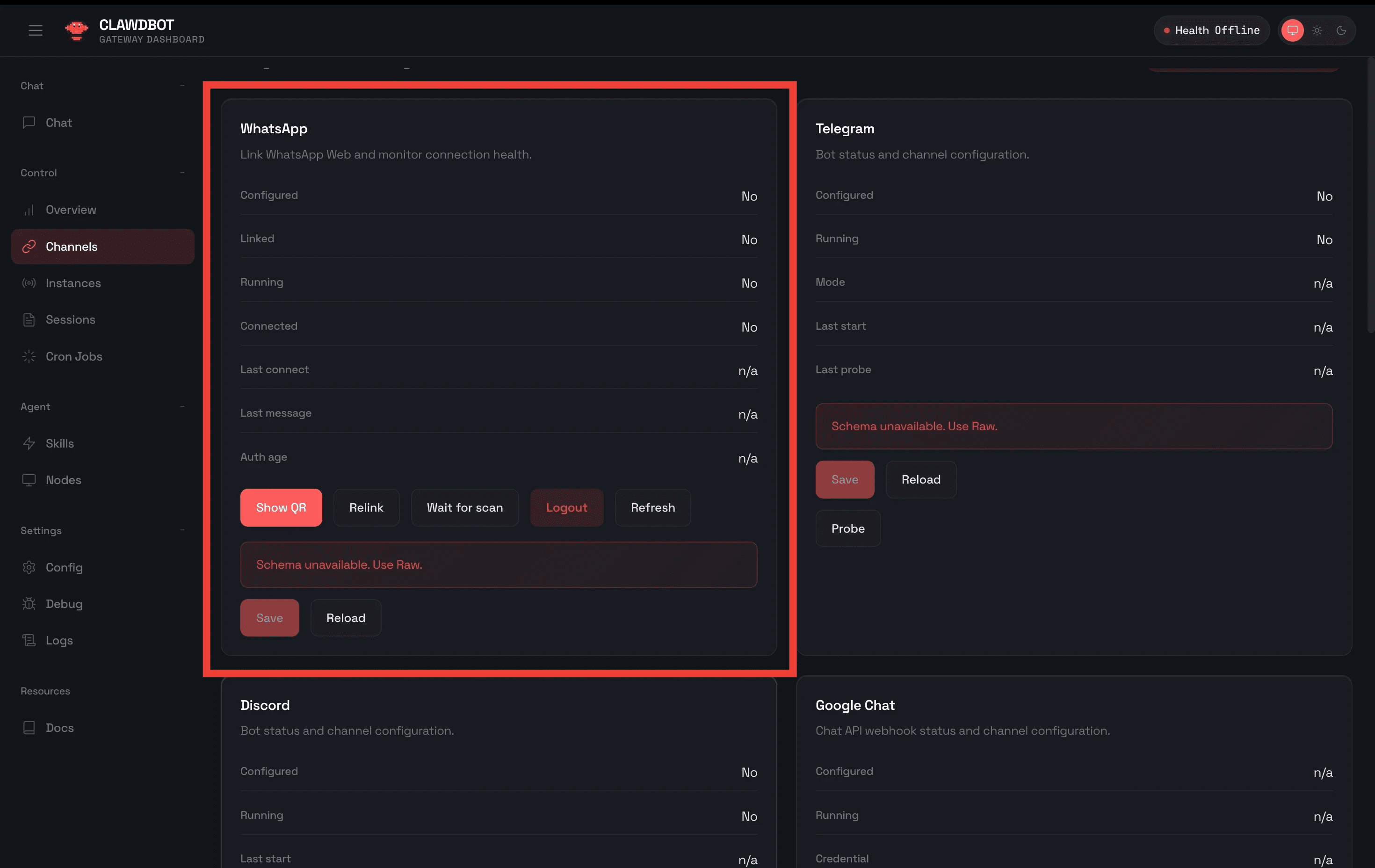The image size is (1375, 868).
Task: Click the hamburger menu icon
Action: pyautogui.click(x=36, y=30)
